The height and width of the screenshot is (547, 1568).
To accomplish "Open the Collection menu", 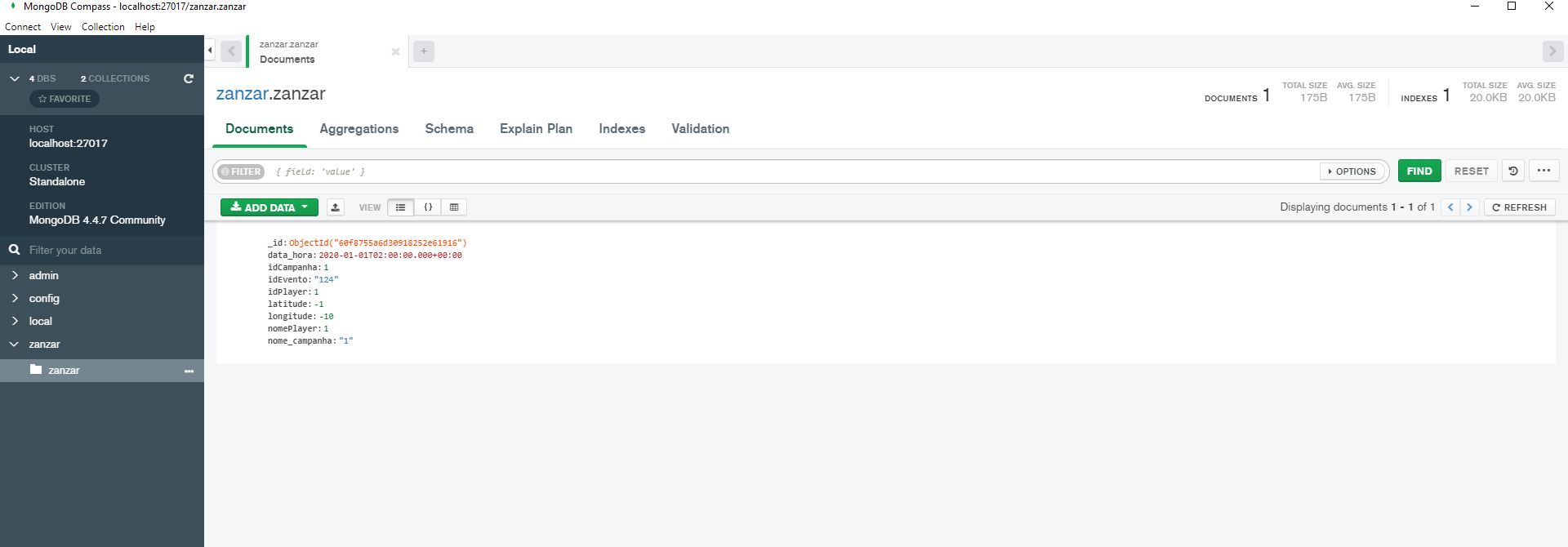I will pyautogui.click(x=103, y=27).
